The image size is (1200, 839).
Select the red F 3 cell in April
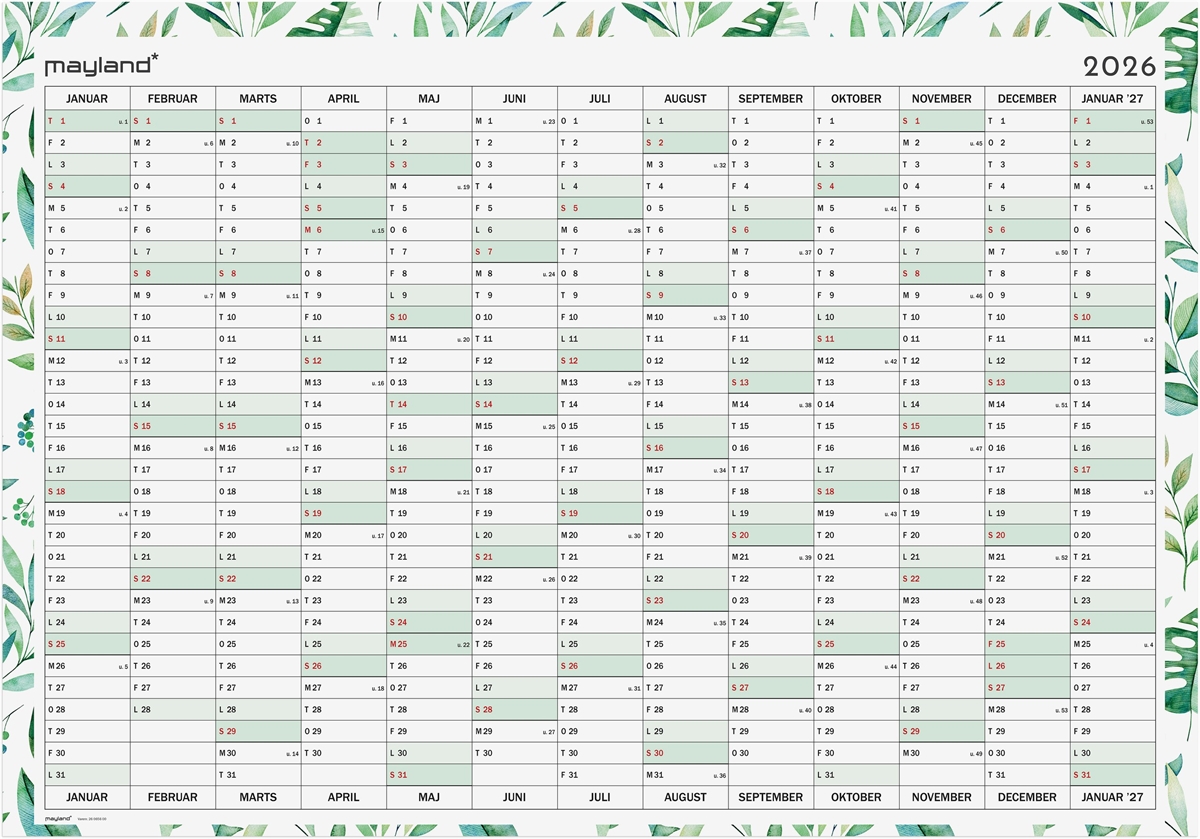(x=344, y=165)
